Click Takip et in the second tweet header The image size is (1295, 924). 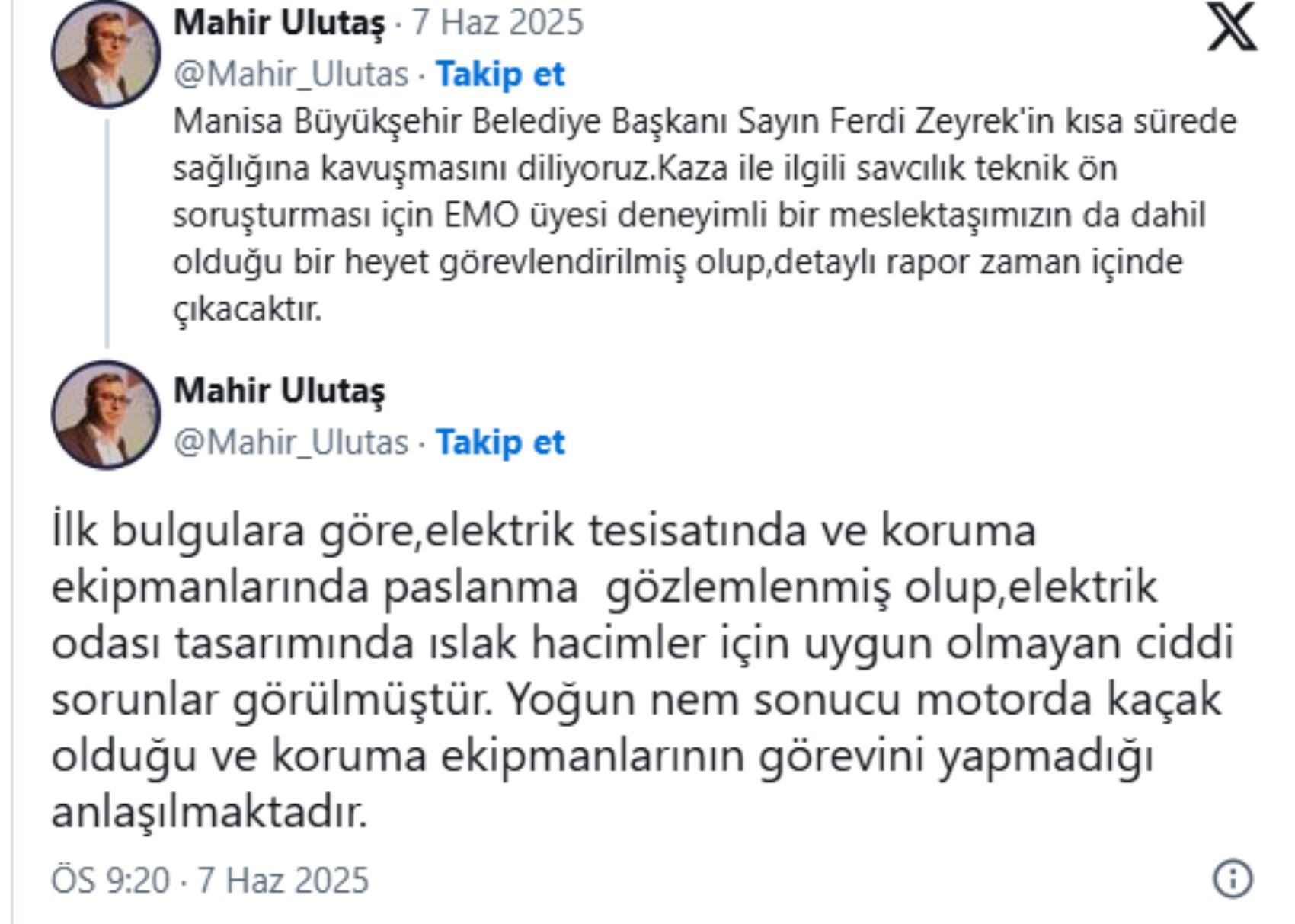click(500, 442)
